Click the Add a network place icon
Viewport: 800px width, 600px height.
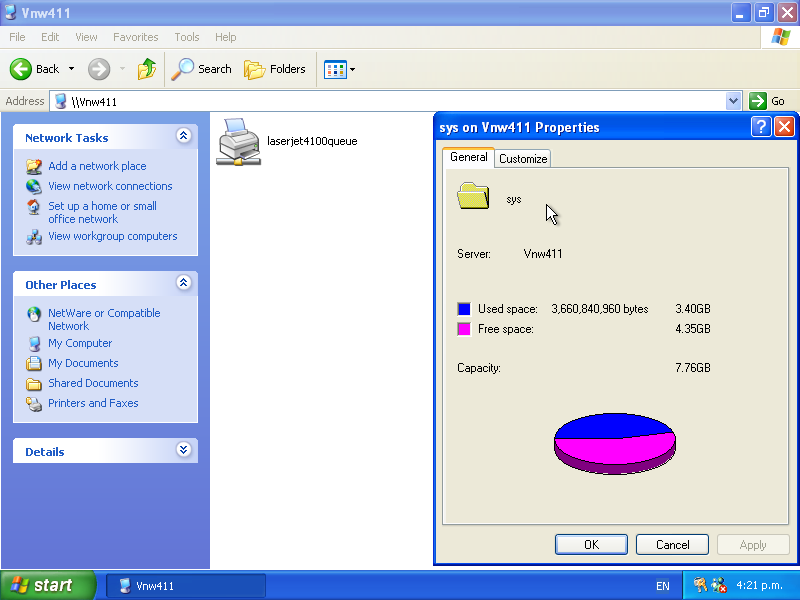[34, 166]
